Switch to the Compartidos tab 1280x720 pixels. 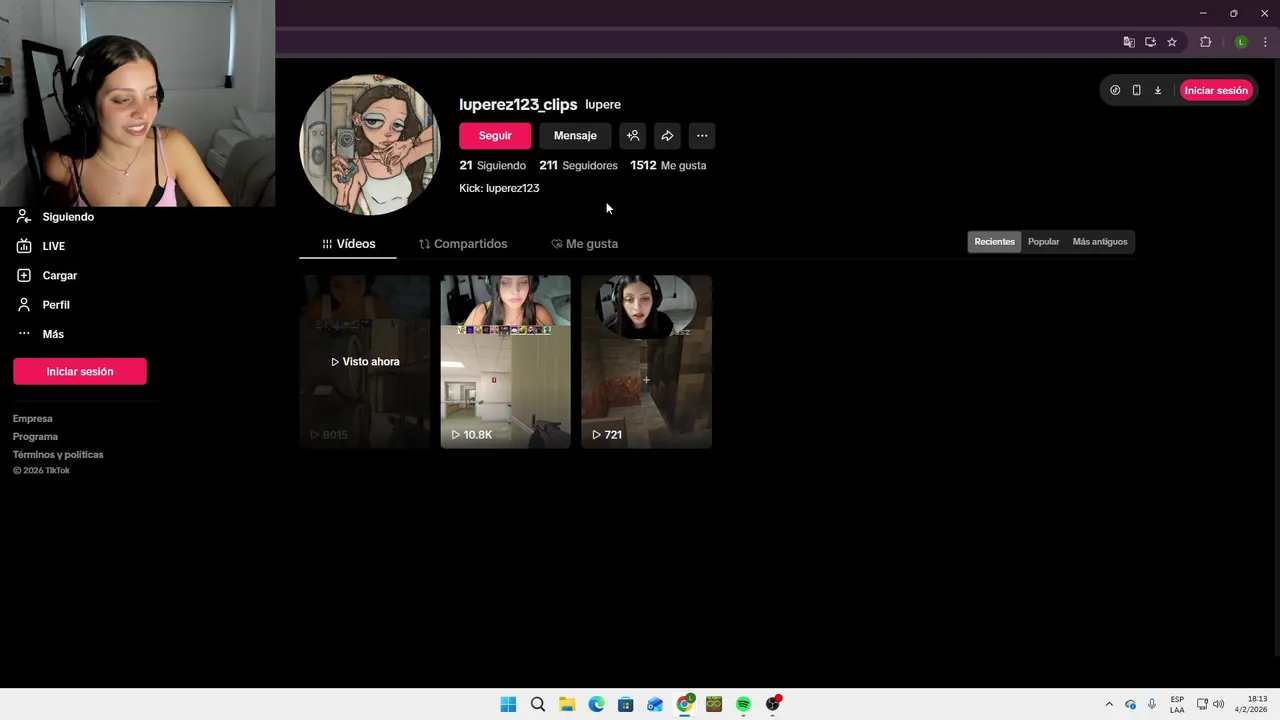(463, 244)
